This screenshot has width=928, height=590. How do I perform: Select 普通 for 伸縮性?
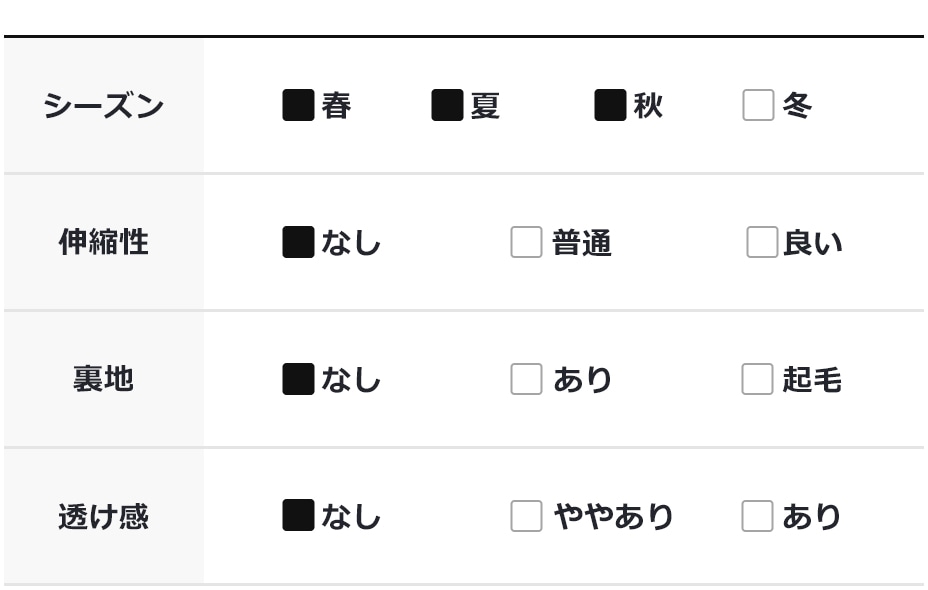tap(526, 242)
